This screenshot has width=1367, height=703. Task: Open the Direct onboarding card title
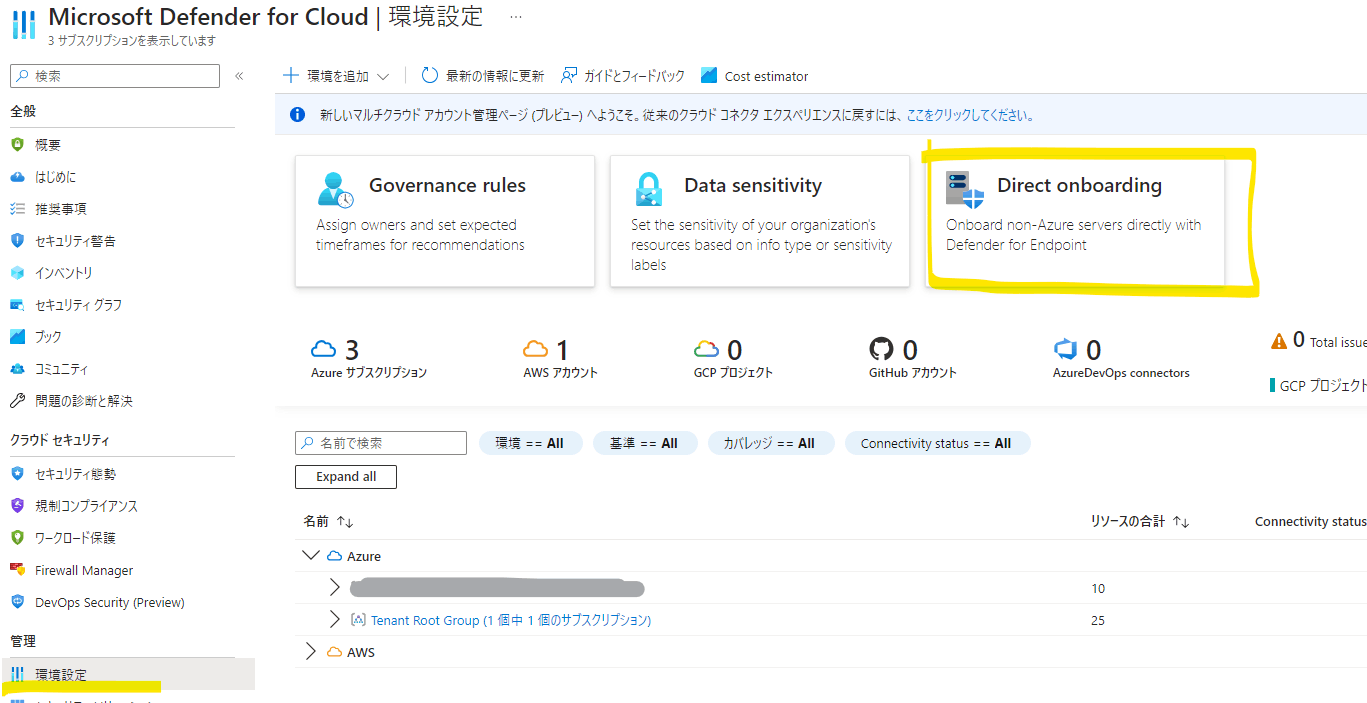(x=1079, y=185)
